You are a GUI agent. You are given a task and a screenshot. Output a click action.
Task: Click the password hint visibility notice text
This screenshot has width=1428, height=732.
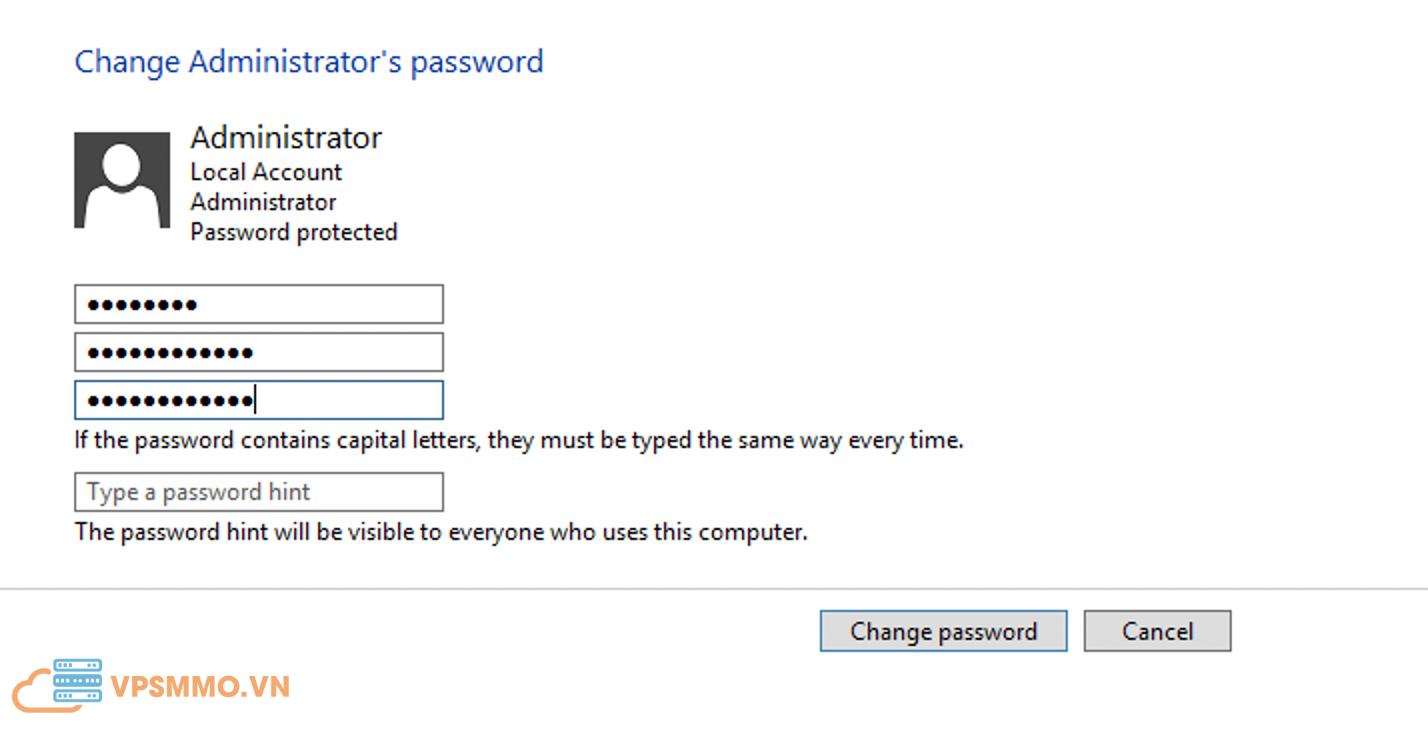coord(440,531)
